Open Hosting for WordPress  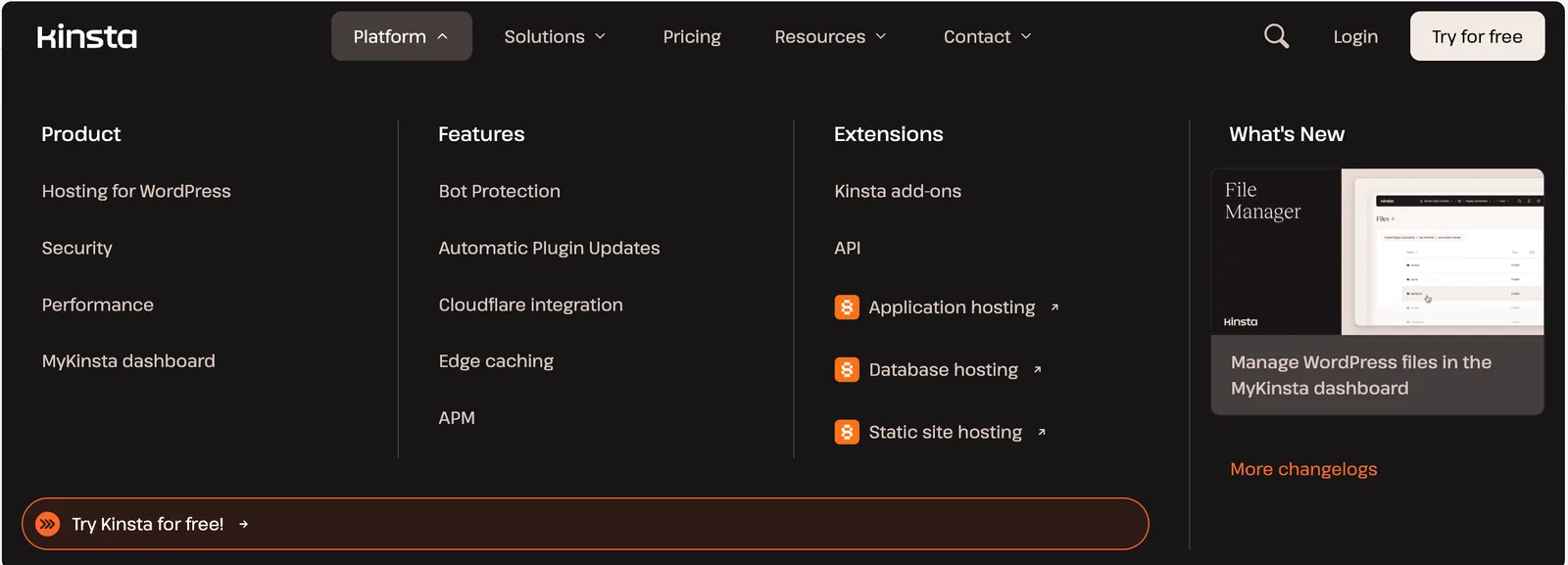coord(136,191)
